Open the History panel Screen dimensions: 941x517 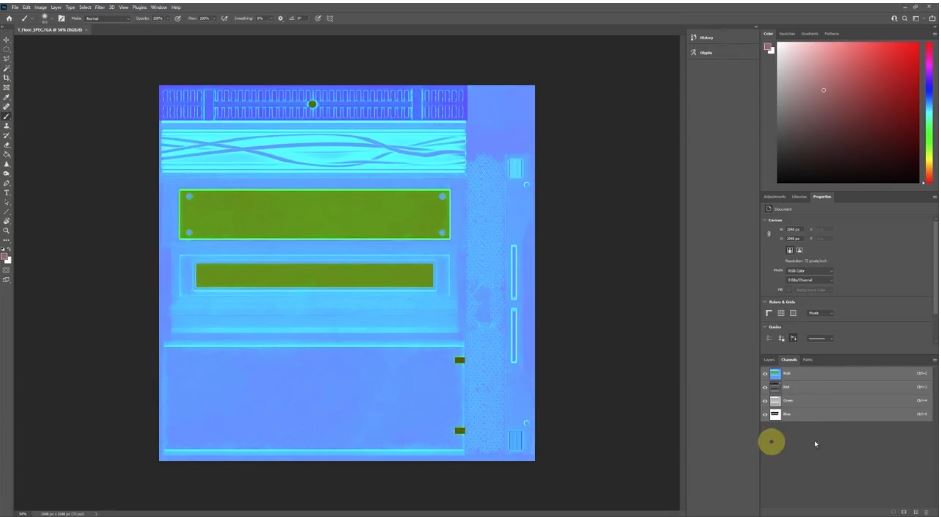706,38
